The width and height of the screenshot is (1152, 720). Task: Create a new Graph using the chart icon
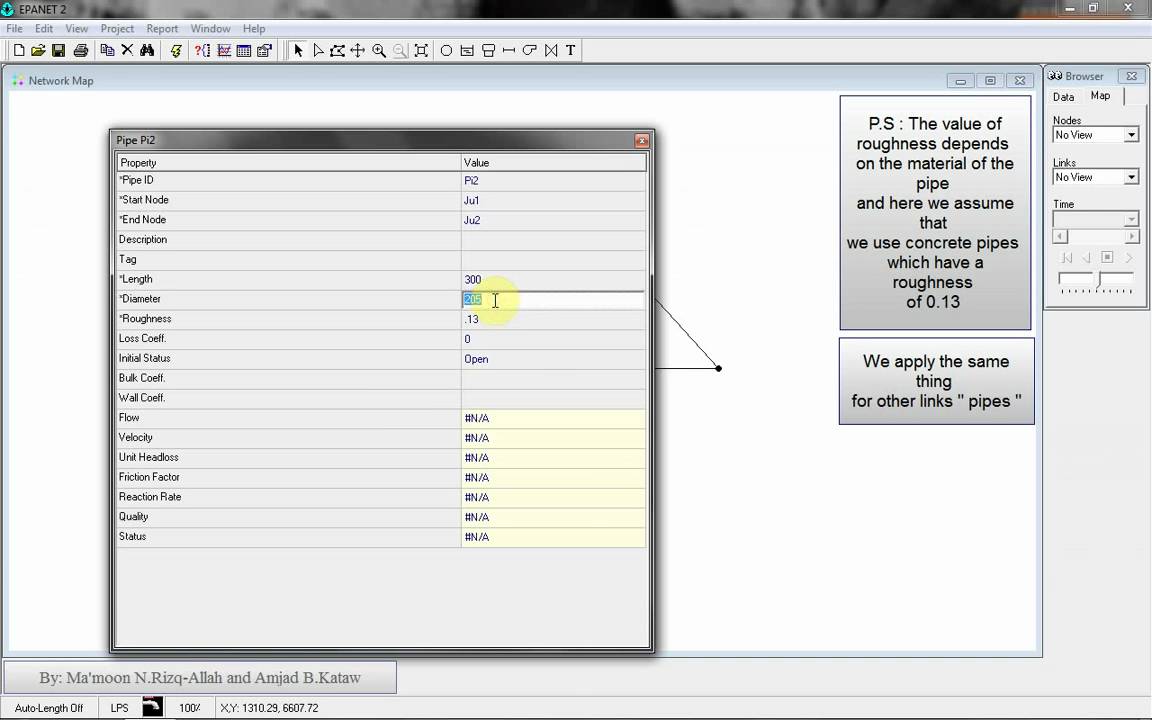click(x=224, y=51)
